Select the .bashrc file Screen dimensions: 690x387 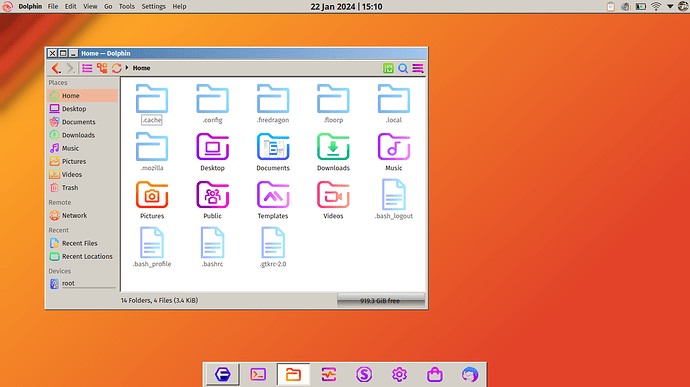click(x=213, y=247)
